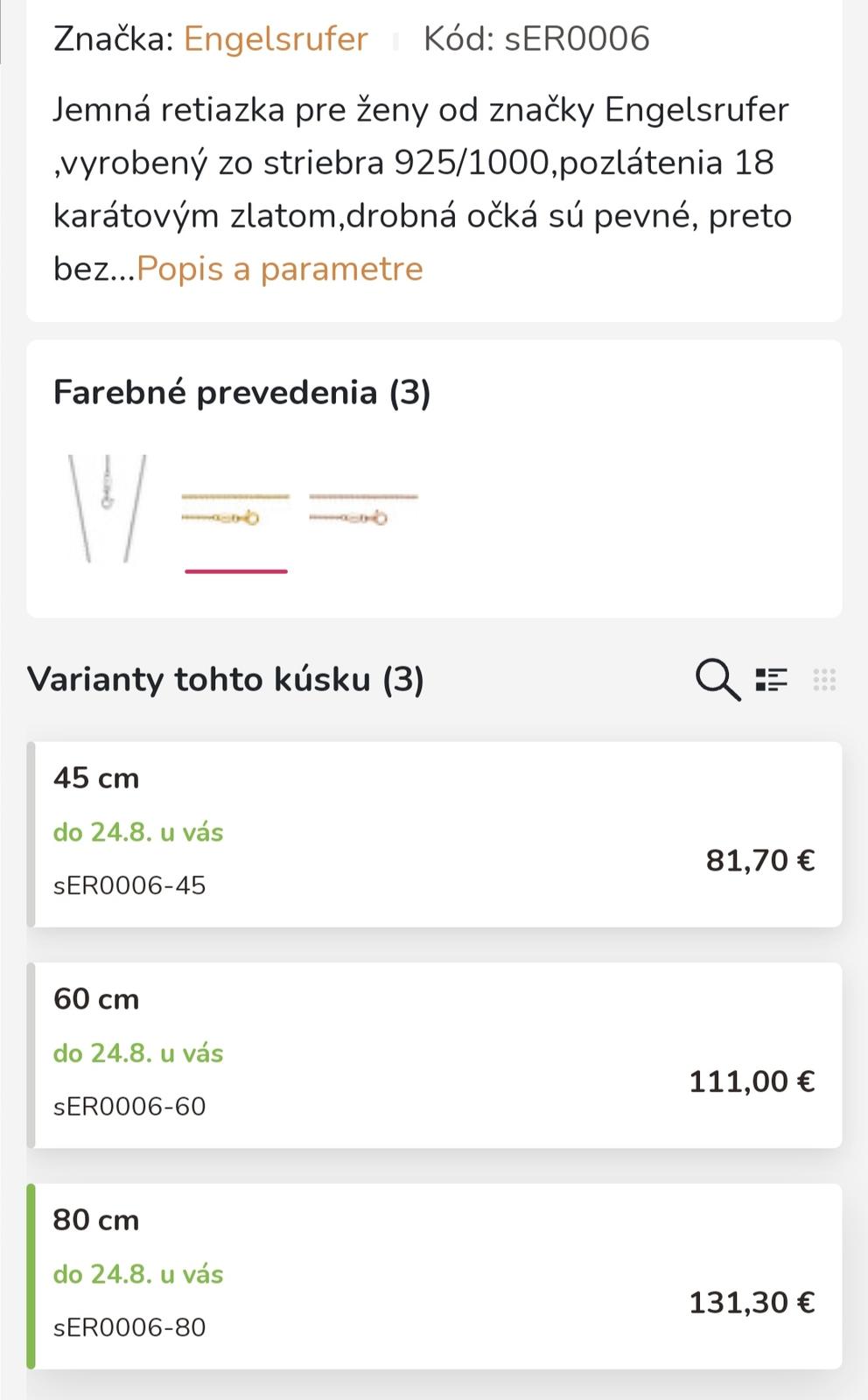Click the sER0006-80 variant code

129,1327
